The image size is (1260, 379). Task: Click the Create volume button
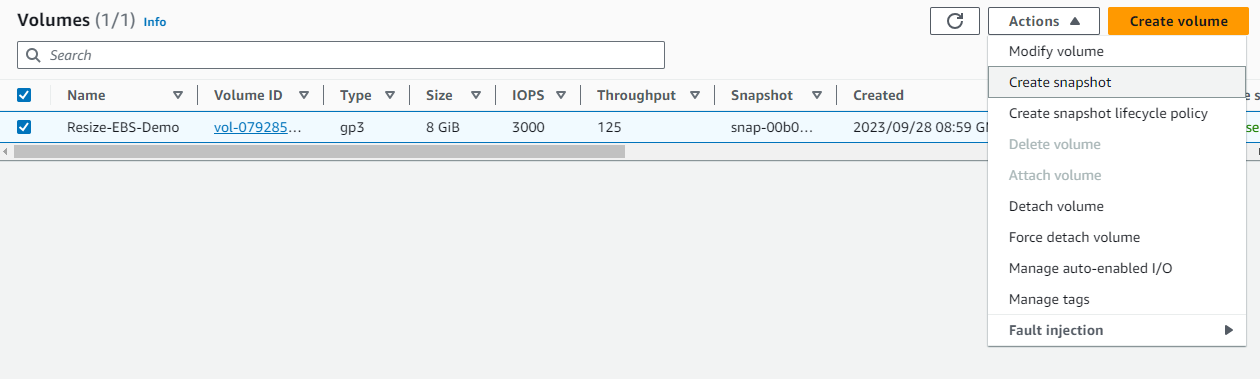[x=1178, y=21]
